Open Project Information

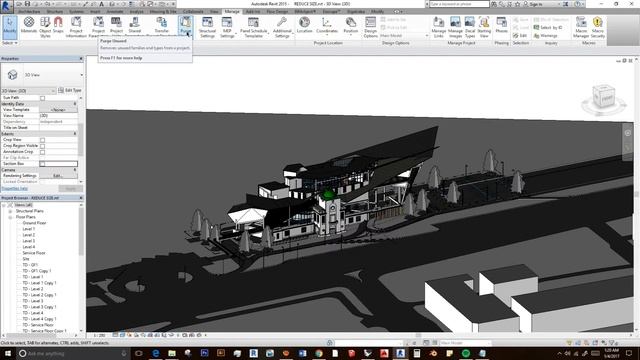pyautogui.click(x=76, y=27)
